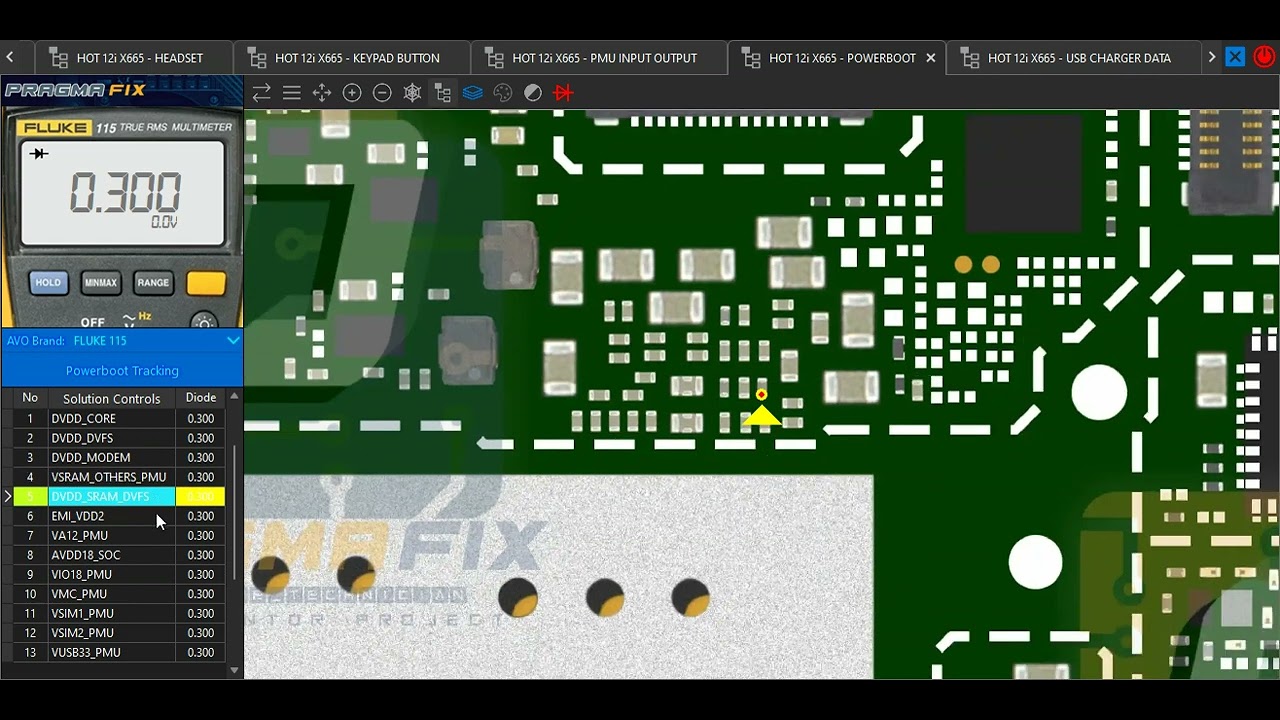Image resolution: width=1280 pixels, height=720 pixels.
Task: Close the POWERBOOT tab
Action: [931, 58]
